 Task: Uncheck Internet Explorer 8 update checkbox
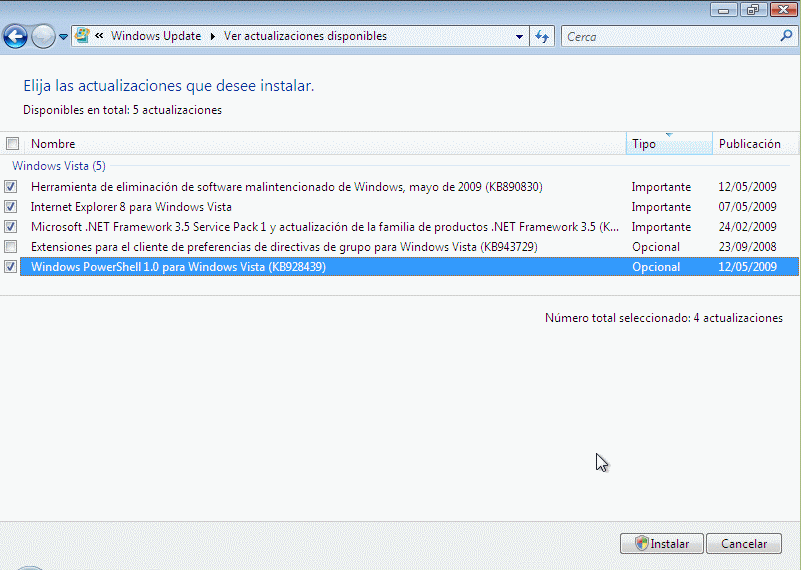pos(11,207)
